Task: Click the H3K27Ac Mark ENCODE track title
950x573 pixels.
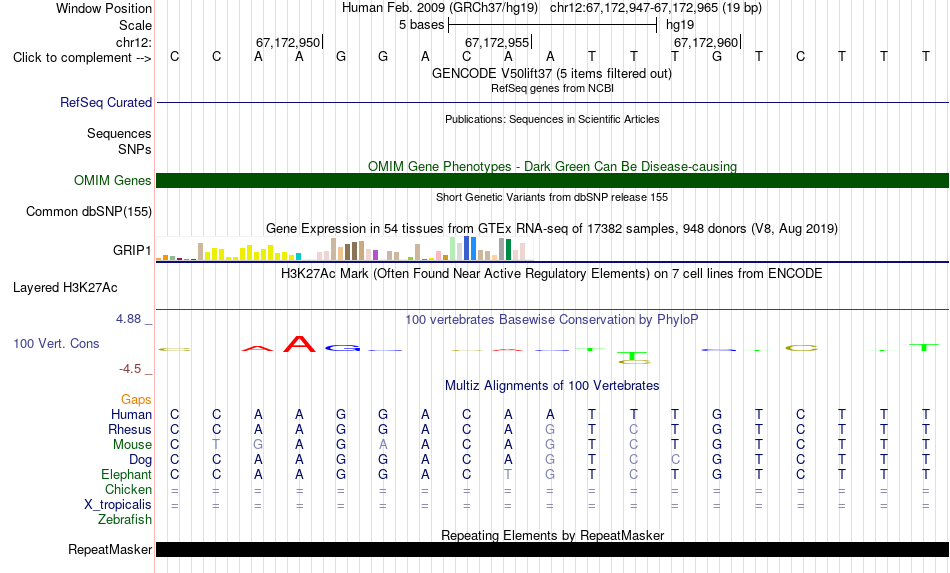Action: click(x=551, y=273)
